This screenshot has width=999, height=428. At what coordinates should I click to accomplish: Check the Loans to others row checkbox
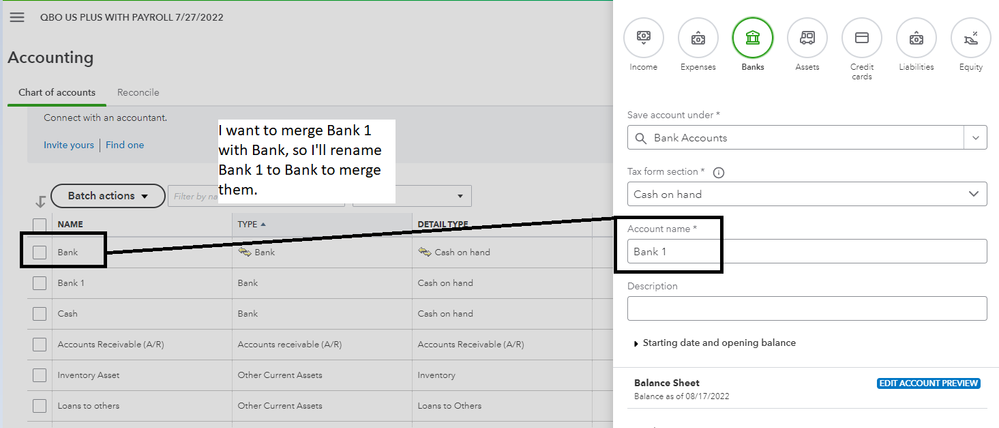[x=40, y=406]
